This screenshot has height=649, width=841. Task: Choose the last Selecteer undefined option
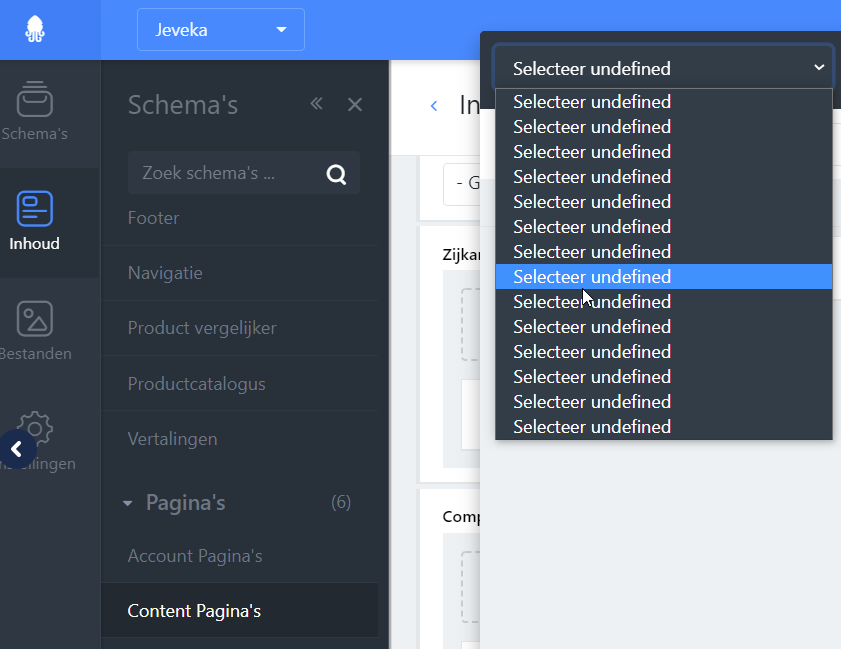point(663,427)
